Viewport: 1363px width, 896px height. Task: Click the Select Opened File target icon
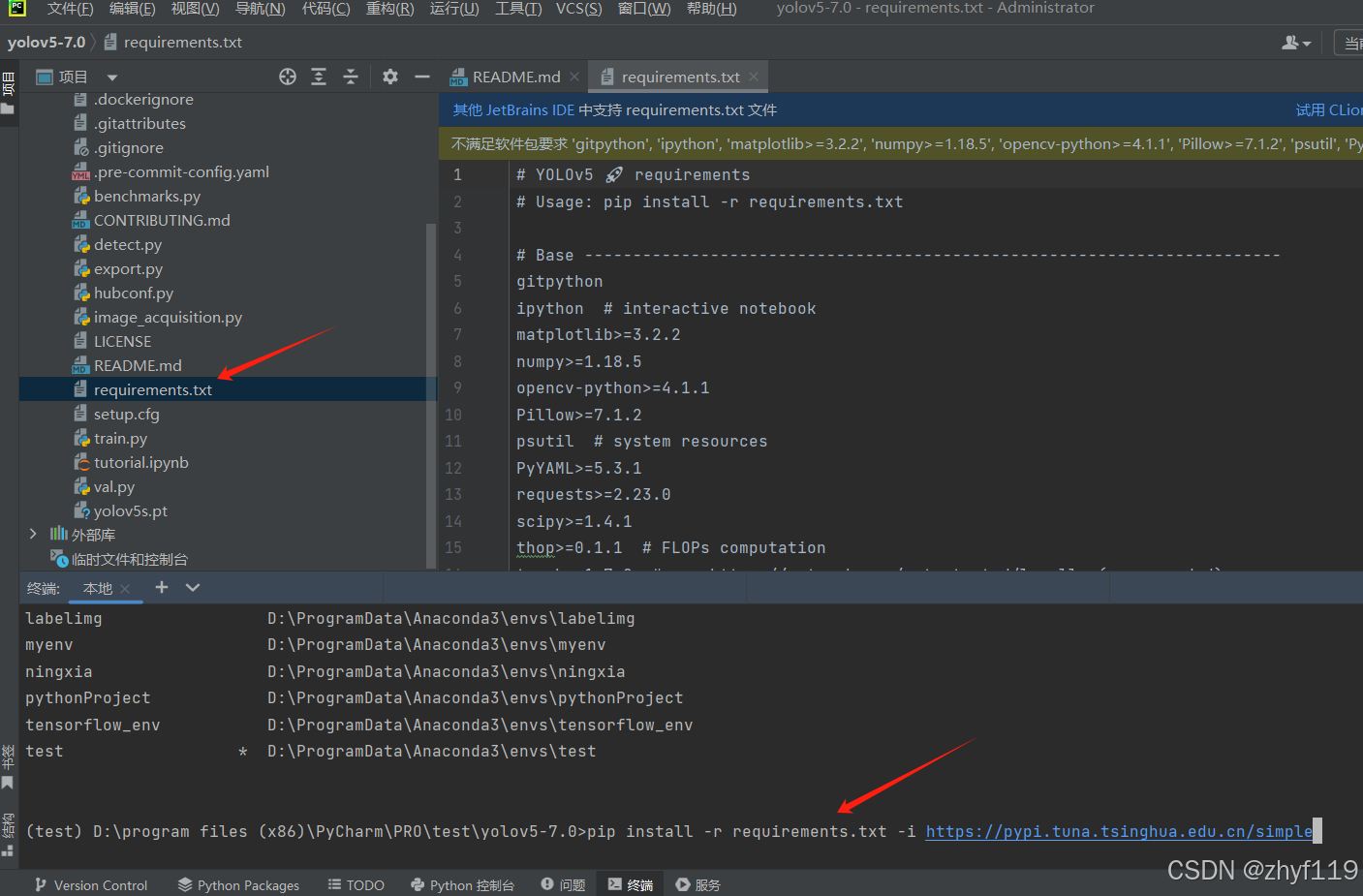tap(288, 77)
